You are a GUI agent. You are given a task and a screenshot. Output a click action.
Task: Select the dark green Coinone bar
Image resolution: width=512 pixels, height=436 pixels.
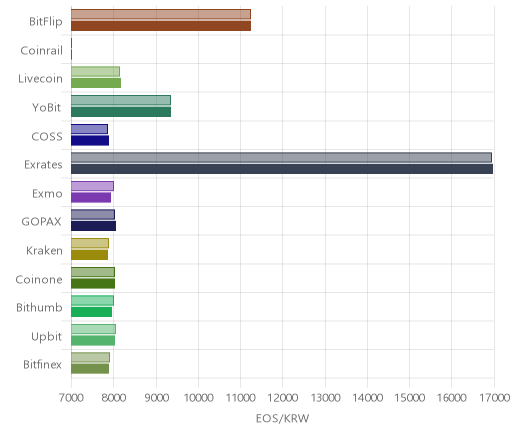click(93, 284)
